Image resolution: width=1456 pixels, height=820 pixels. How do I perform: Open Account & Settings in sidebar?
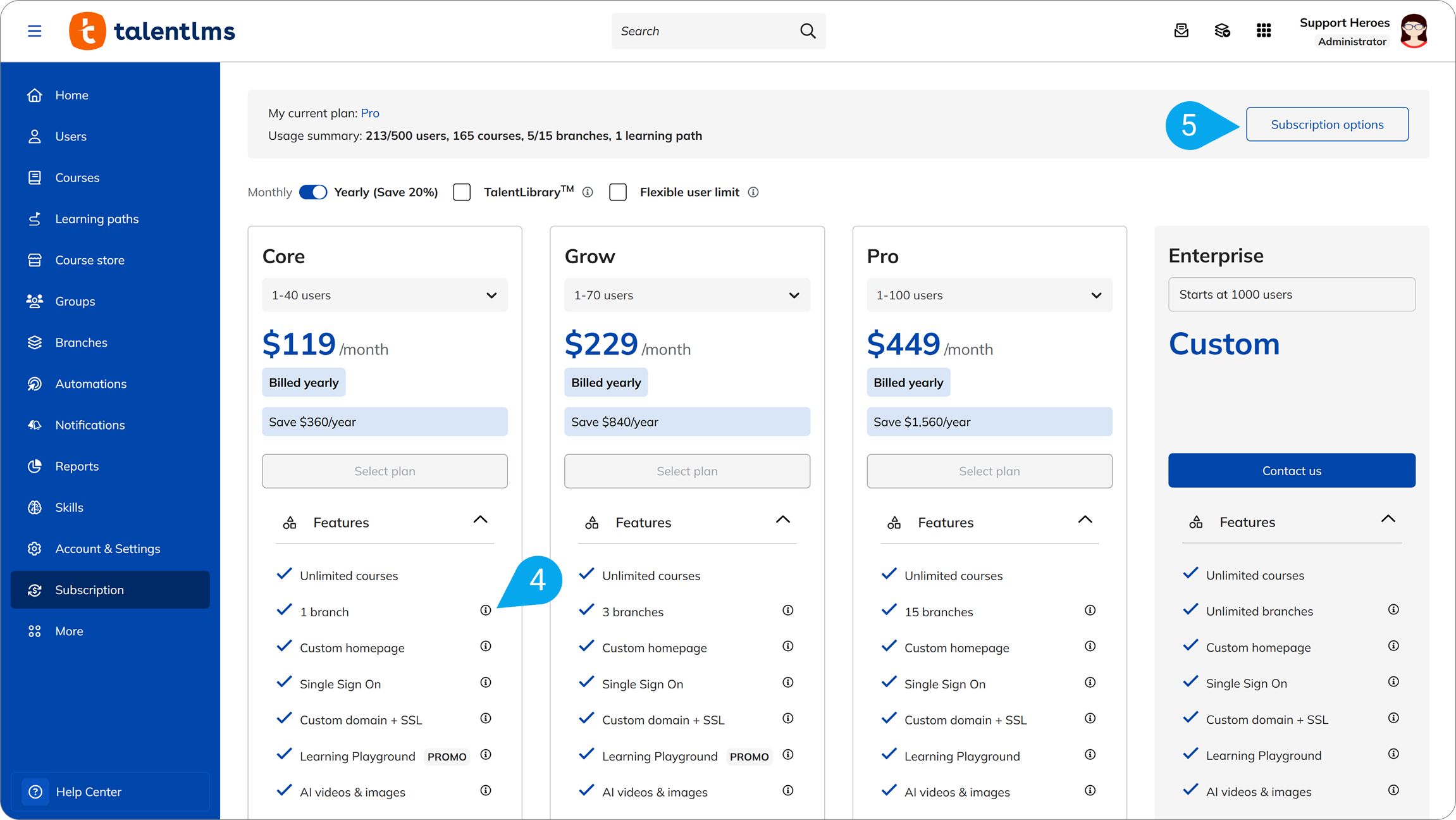point(110,549)
